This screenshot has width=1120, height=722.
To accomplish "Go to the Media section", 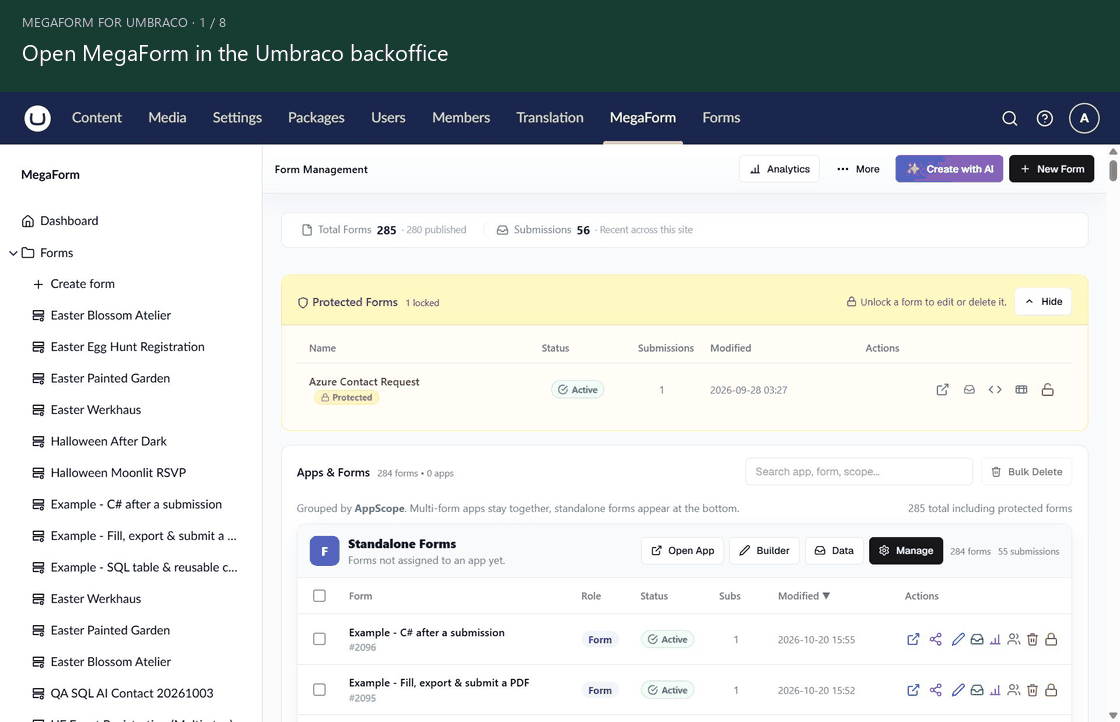I will [x=167, y=118].
